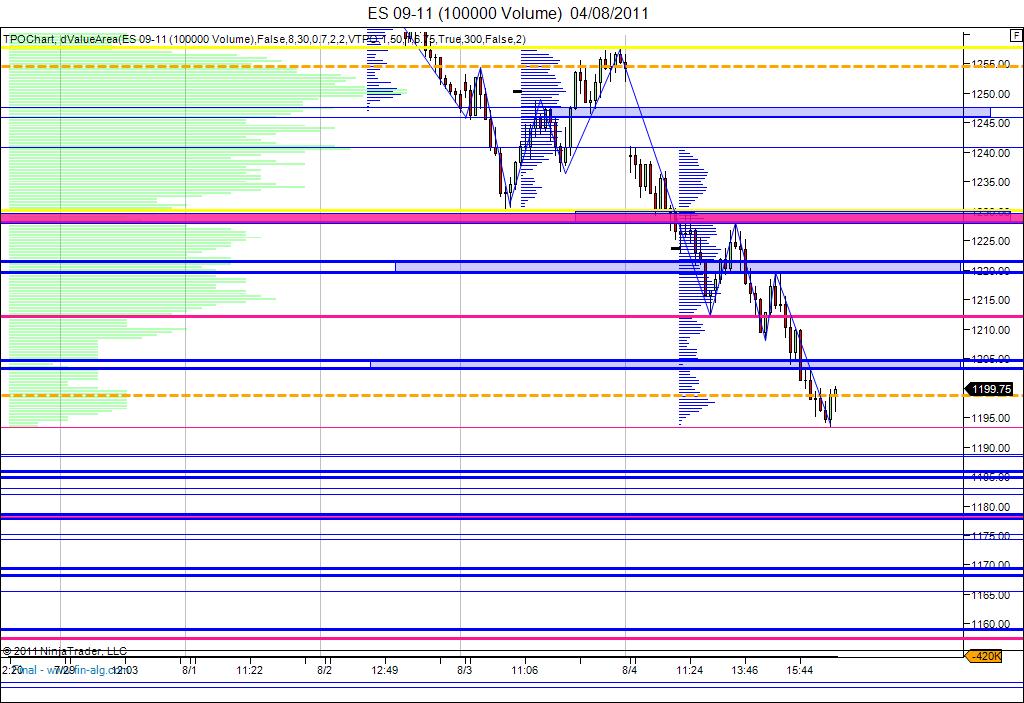Click the 8/2 date label on time axis
Image resolution: width=1024 pixels, height=703 pixels.
(x=325, y=670)
